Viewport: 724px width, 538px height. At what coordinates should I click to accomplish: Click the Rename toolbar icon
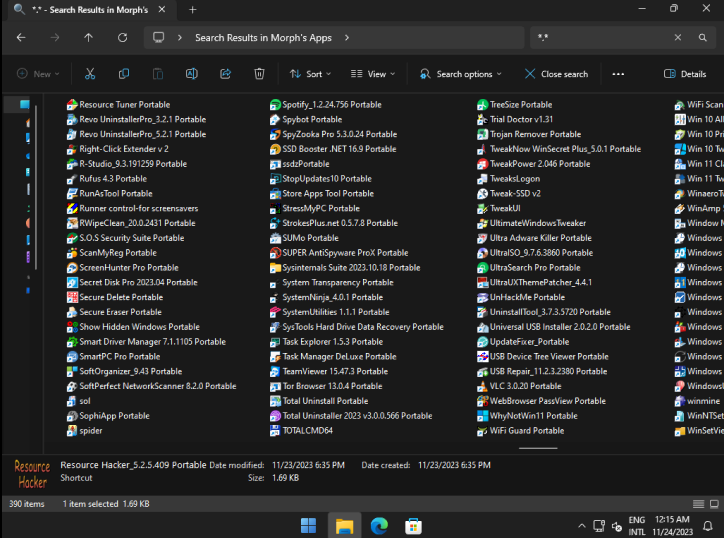pos(192,74)
